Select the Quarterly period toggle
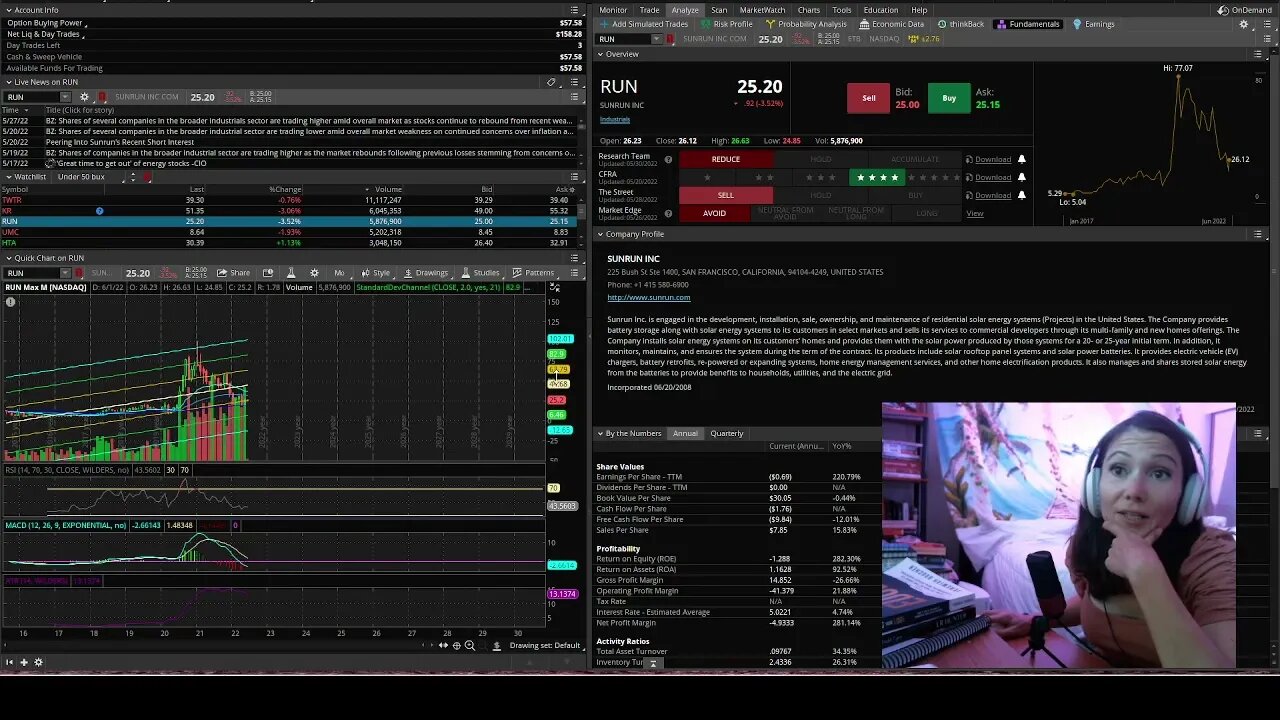 [x=727, y=434]
